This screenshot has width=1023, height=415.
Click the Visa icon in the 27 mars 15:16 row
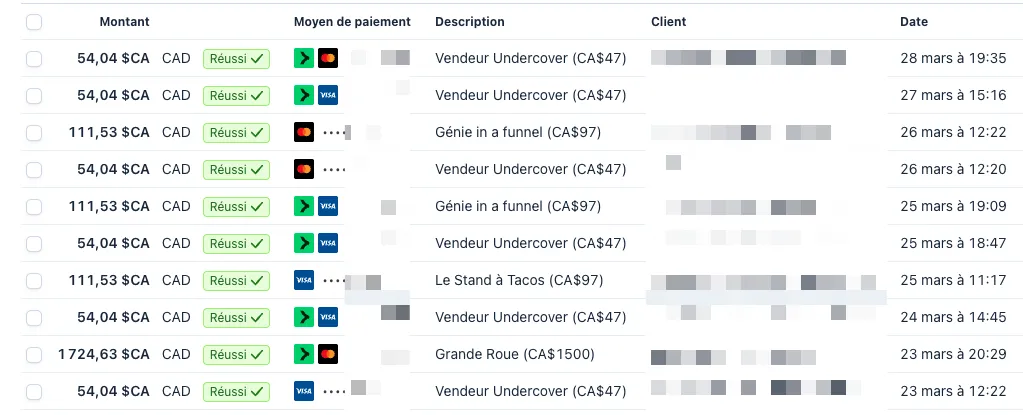click(x=327, y=96)
